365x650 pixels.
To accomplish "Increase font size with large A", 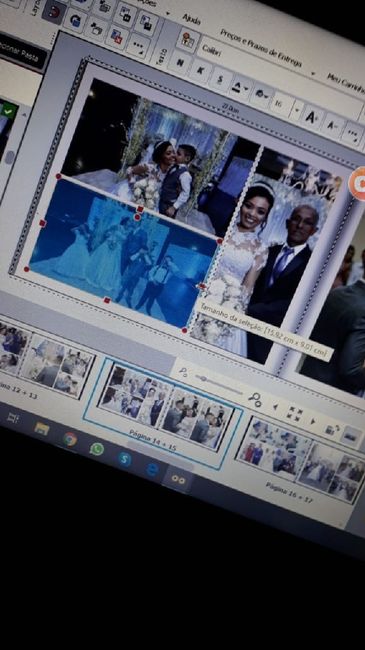I will [x=312, y=117].
